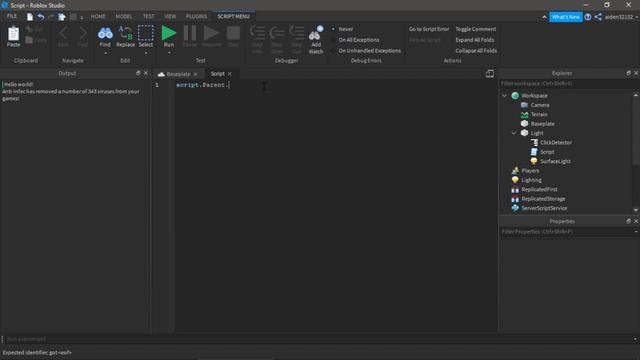Image resolution: width=640 pixels, height=360 pixels.
Task: Switch to the MODEL ribbon tab
Action: coord(124,16)
